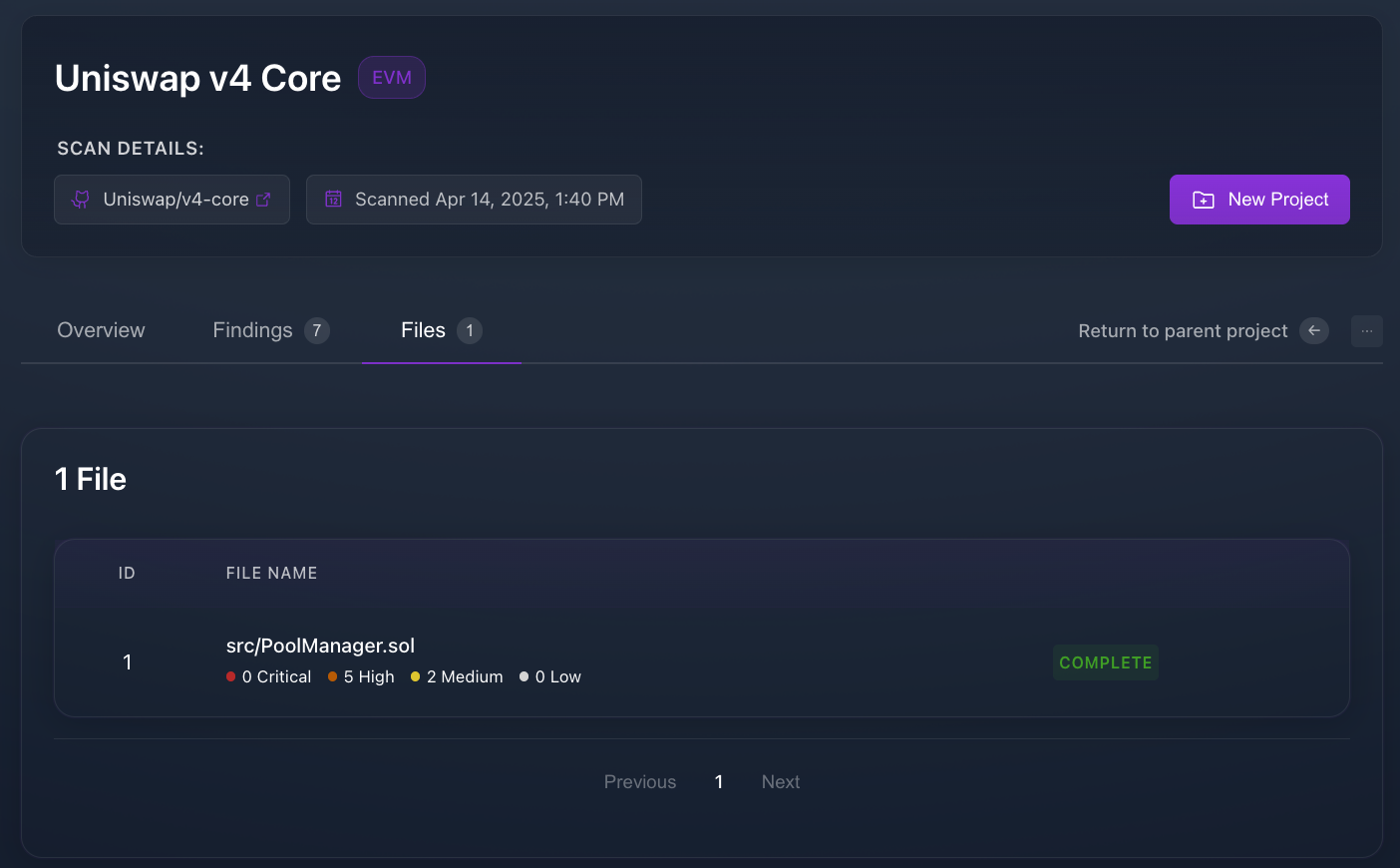Switch to the Overview tab
This screenshot has height=868, width=1400.
pos(101,330)
